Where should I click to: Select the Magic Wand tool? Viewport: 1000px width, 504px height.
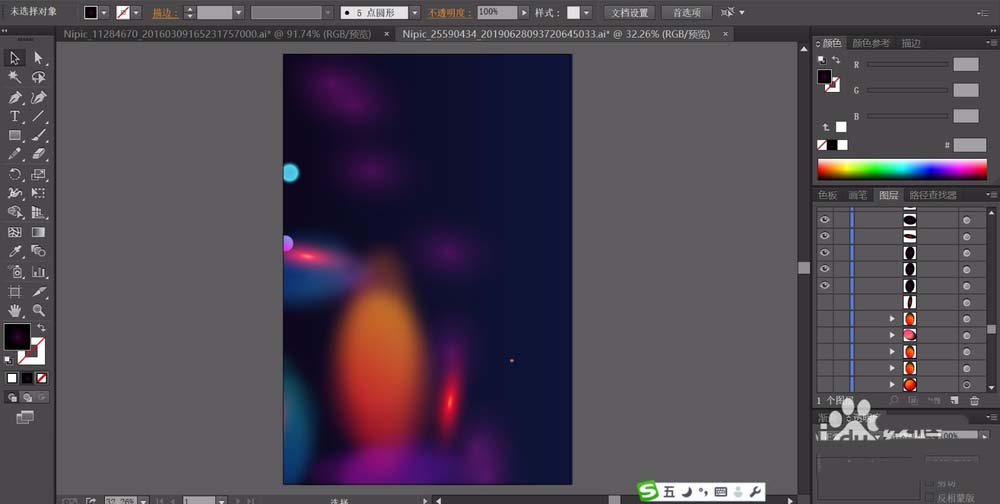tap(15, 77)
